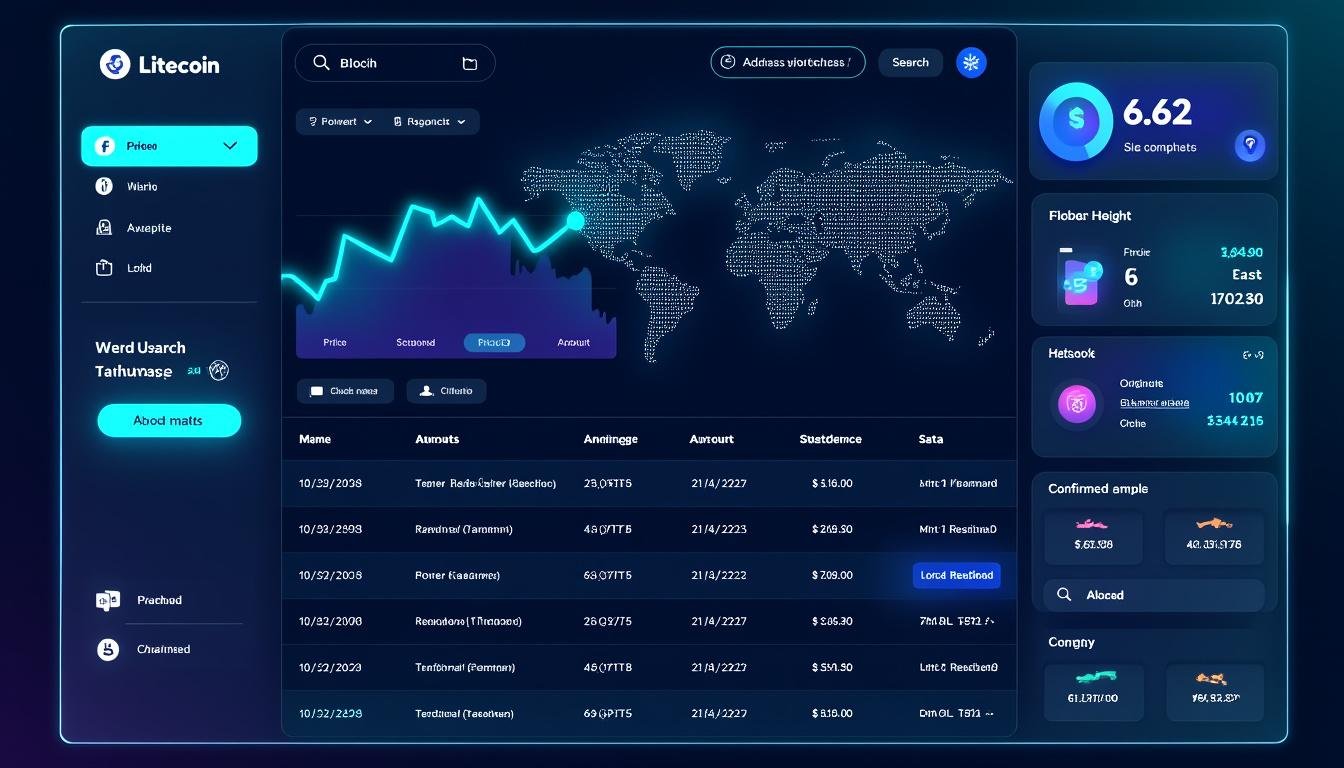1344x768 pixels.
Task: Click the Aloced search field
Action: tap(1153, 594)
